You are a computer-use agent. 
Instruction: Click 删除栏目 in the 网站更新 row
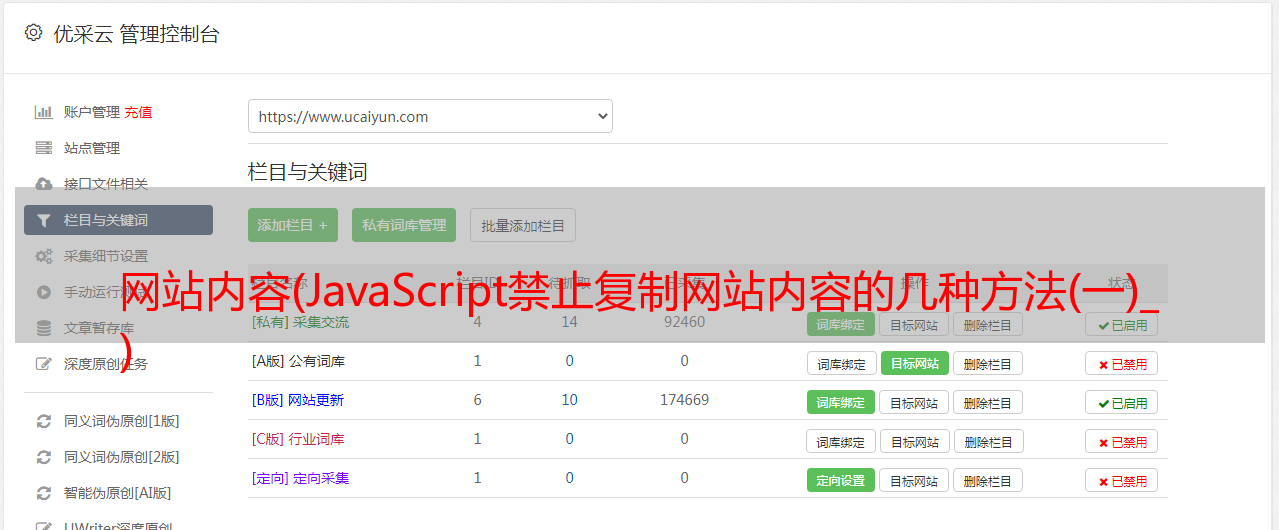(988, 402)
